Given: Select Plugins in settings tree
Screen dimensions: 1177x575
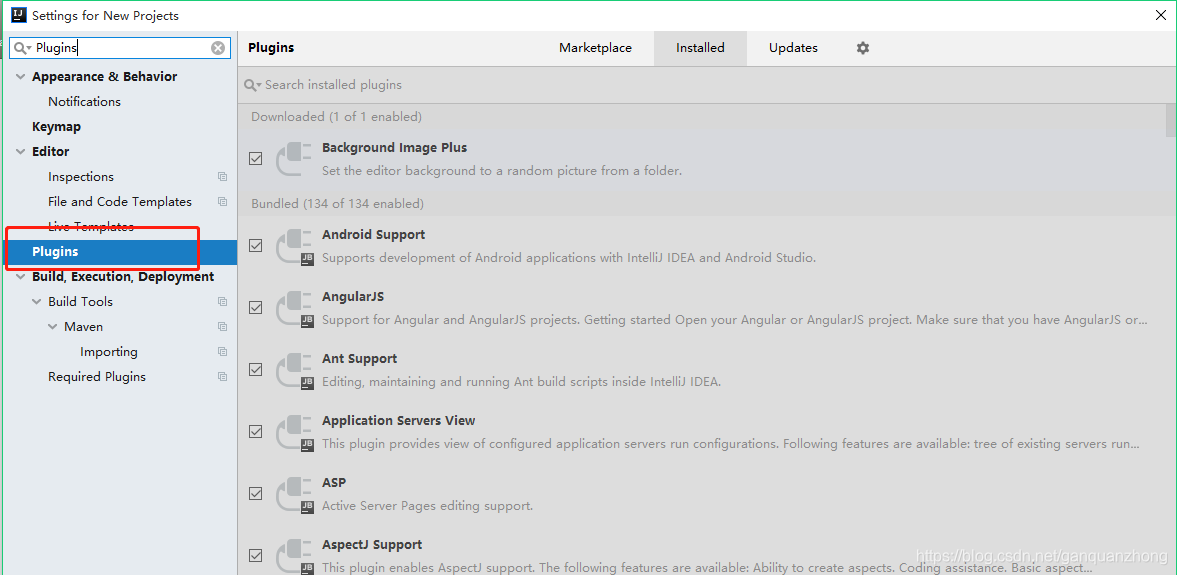Looking at the screenshot, I should coord(120,252).
